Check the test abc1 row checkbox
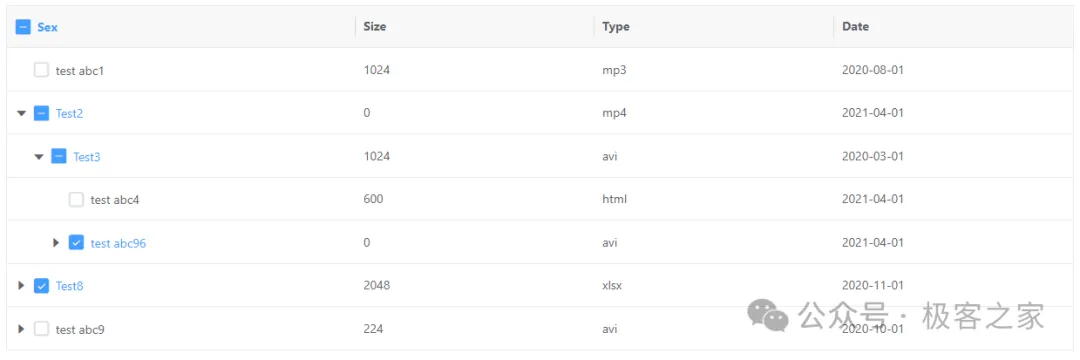This screenshot has height=360, width=1080. 41,70
